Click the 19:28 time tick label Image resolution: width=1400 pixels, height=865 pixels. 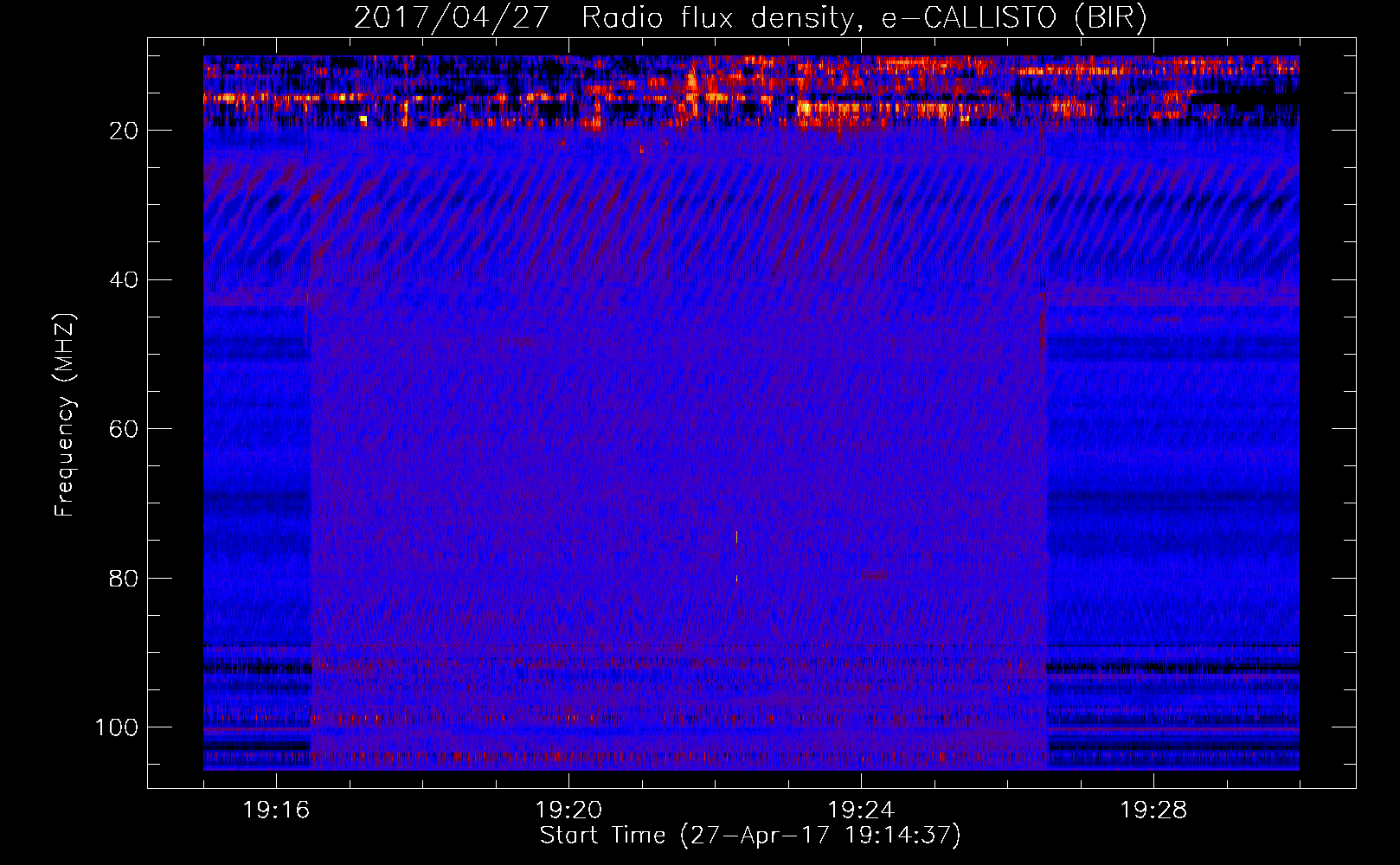coord(1153,811)
